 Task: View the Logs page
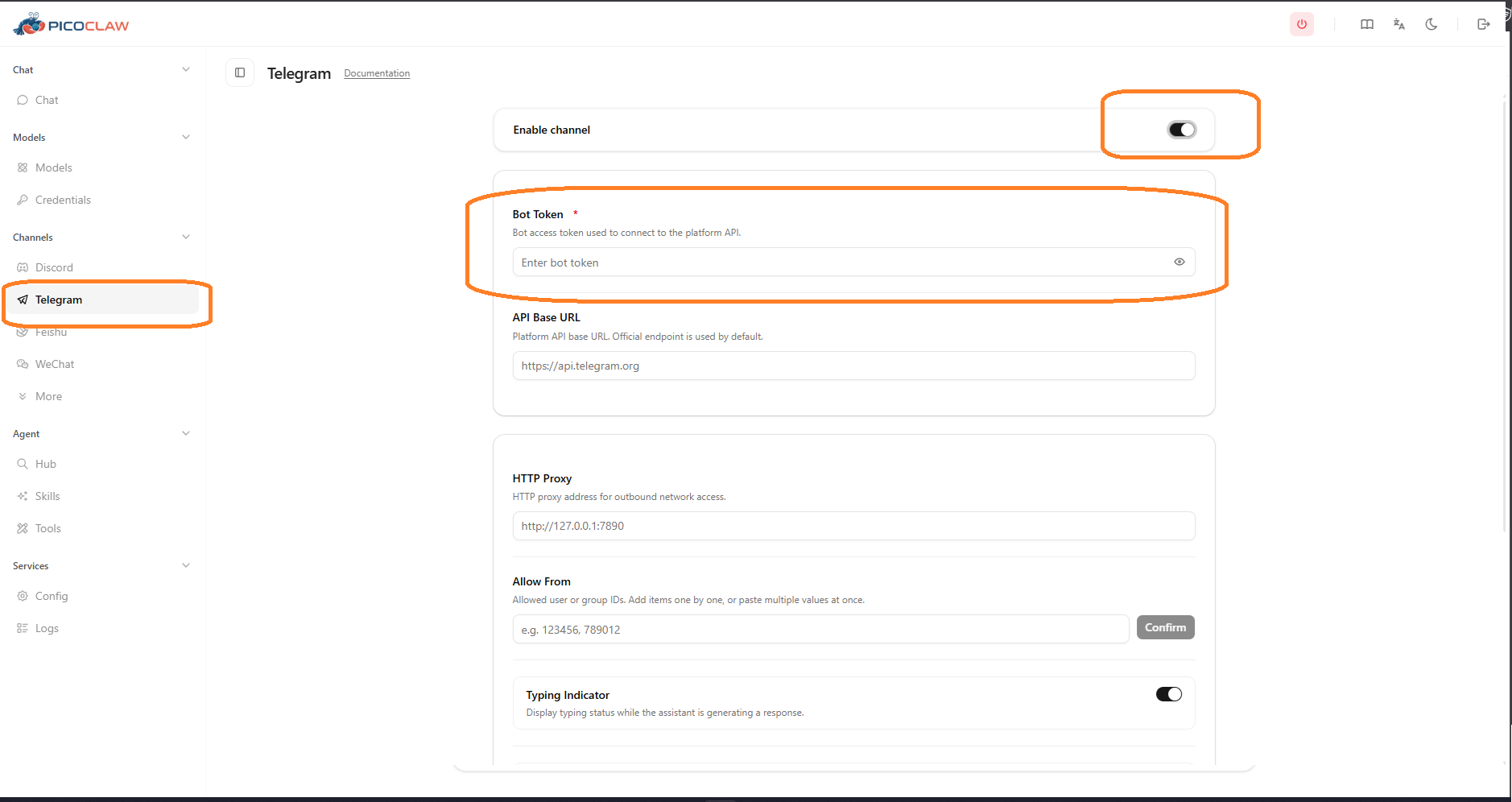click(x=102, y=628)
